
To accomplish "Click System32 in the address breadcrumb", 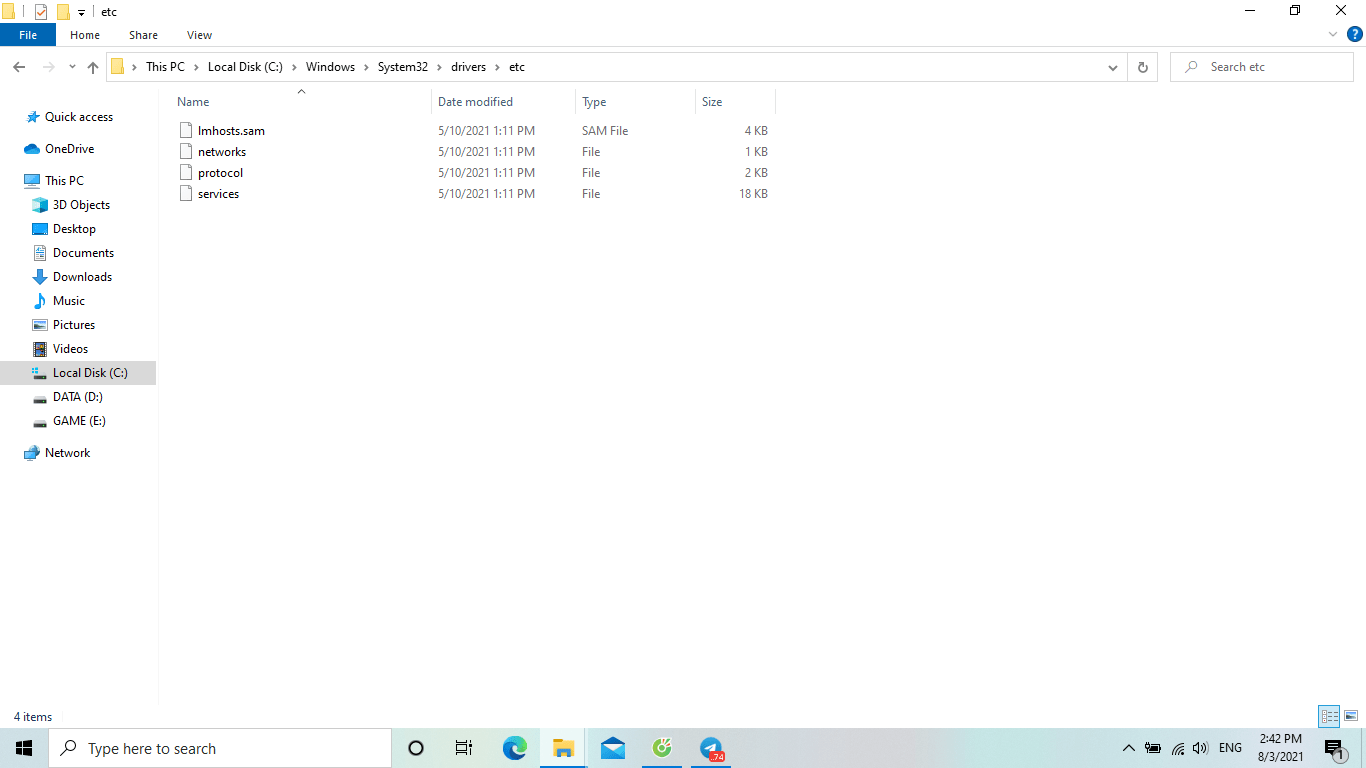I will point(402,67).
